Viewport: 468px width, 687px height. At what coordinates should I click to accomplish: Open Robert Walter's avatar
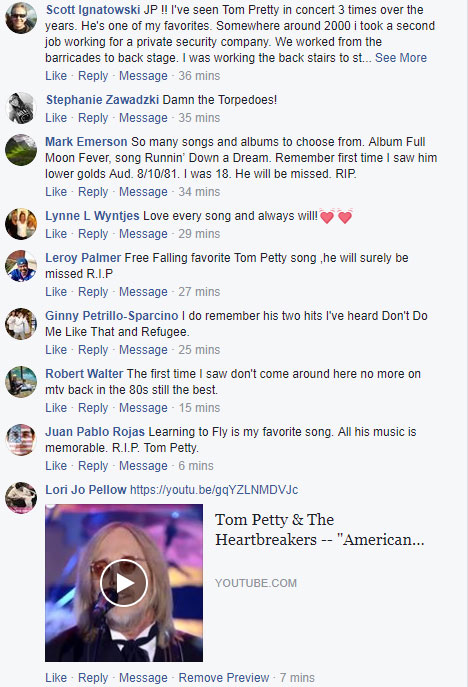21,382
